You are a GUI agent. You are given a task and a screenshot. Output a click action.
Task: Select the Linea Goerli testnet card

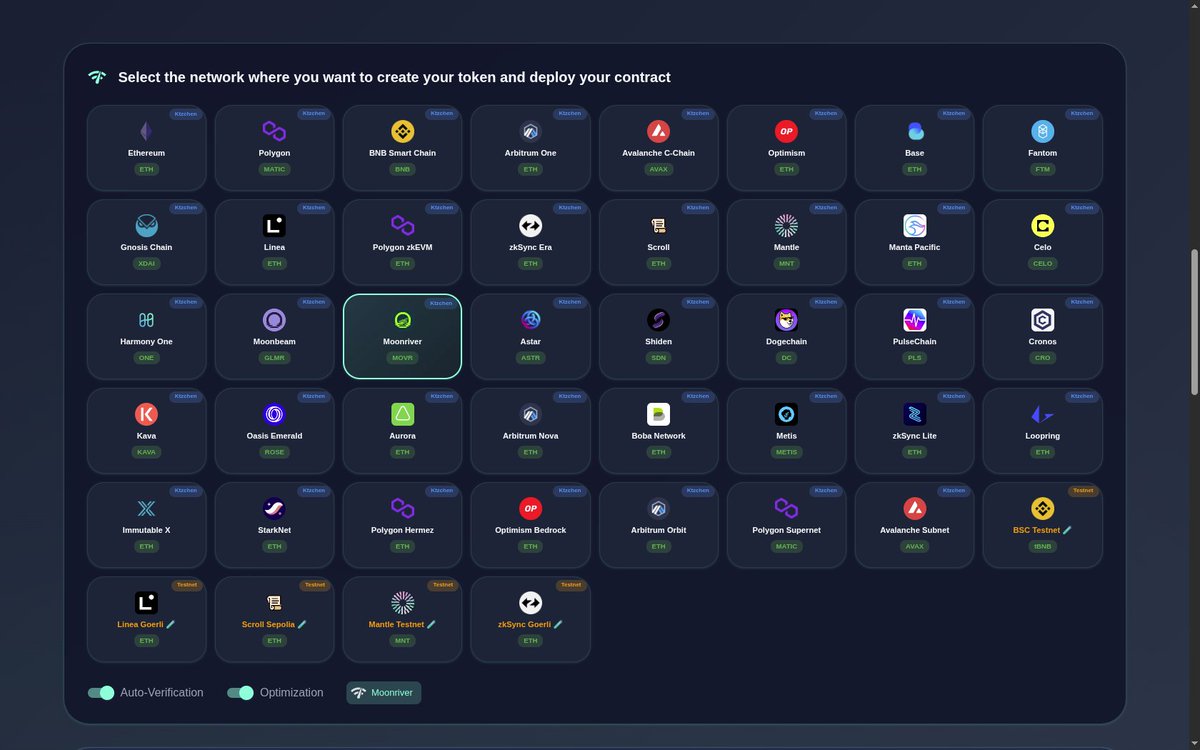(x=146, y=619)
